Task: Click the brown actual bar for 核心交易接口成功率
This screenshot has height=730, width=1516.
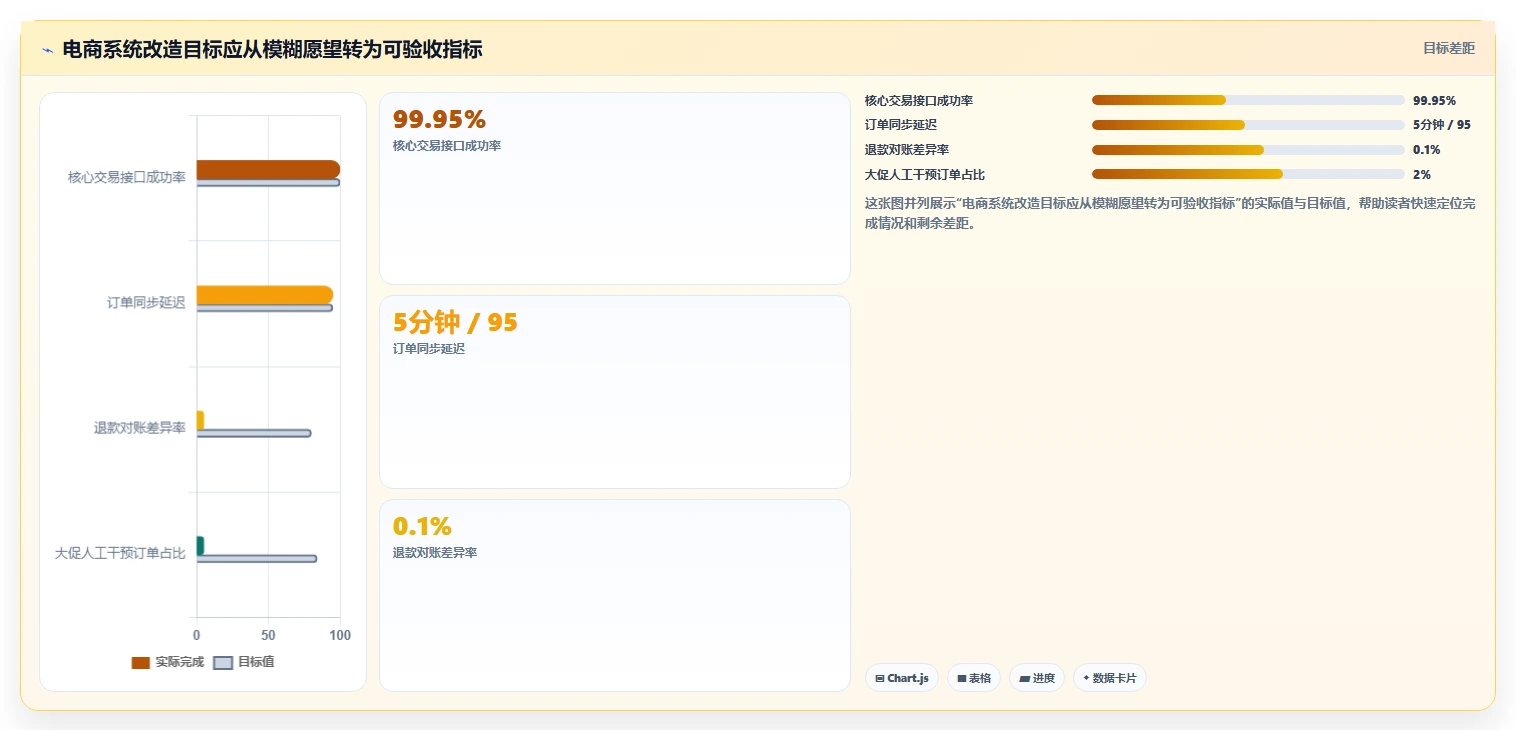Action: click(268, 170)
